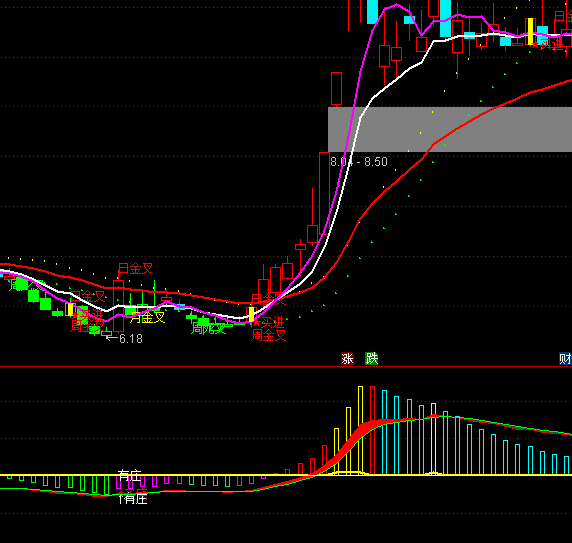Click the yellow candlestick at top right

531,31
